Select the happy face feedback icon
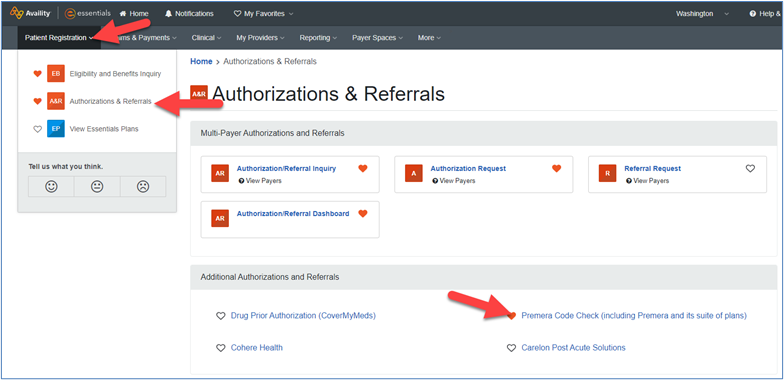784x380 pixels. pos(51,186)
